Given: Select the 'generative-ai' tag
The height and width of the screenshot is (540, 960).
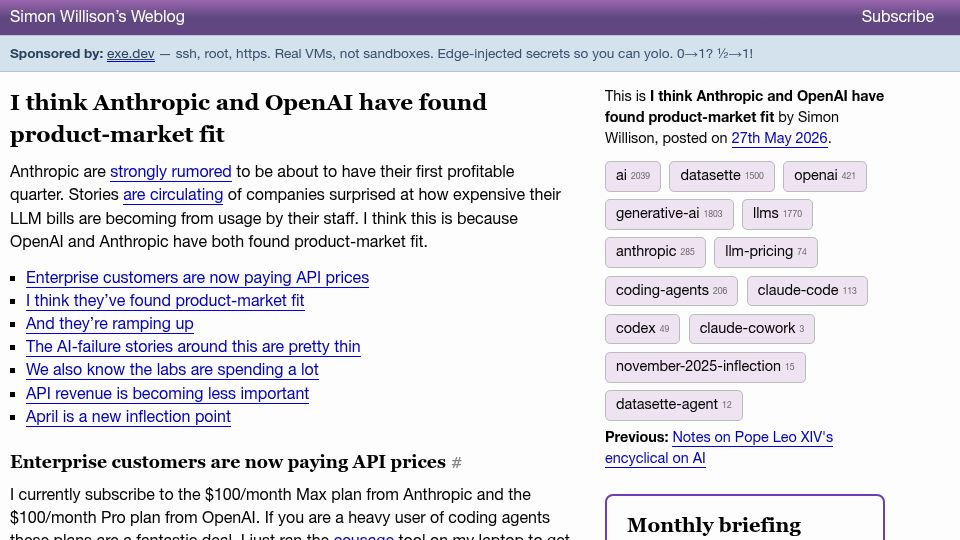Looking at the screenshot, I should [x=669, y=214].
